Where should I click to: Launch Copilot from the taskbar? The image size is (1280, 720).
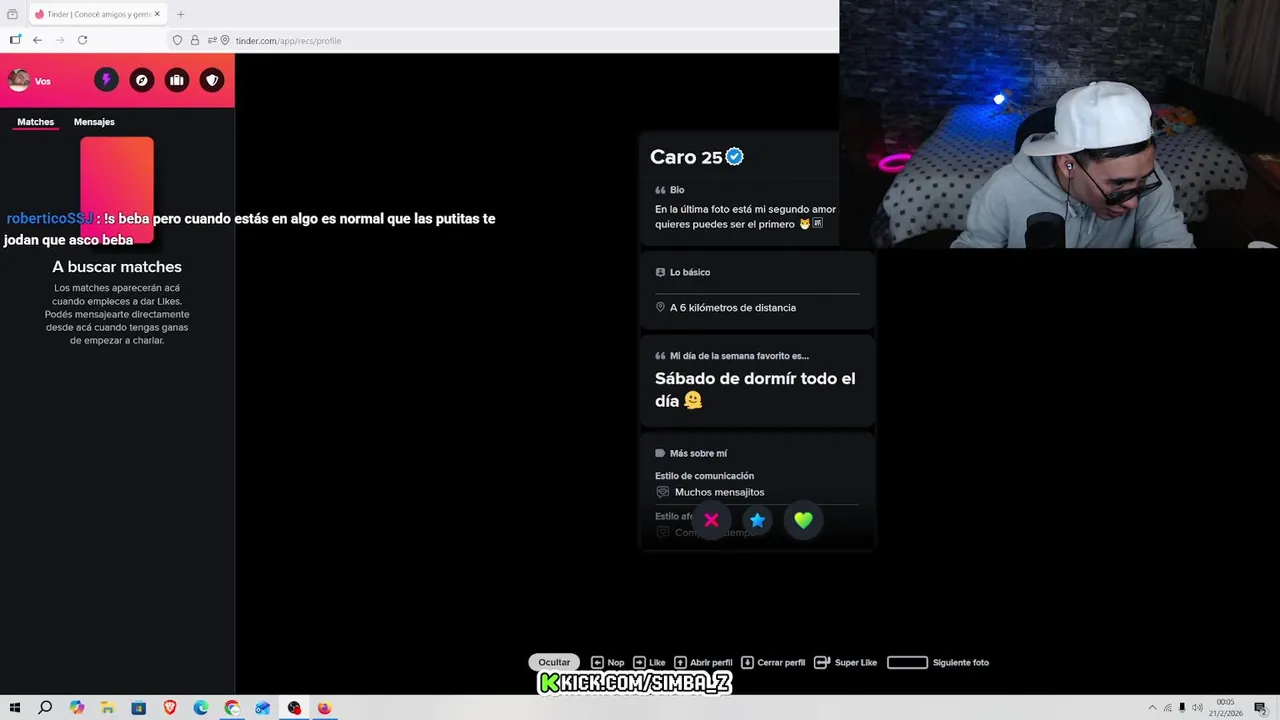(x=77, y=708)
